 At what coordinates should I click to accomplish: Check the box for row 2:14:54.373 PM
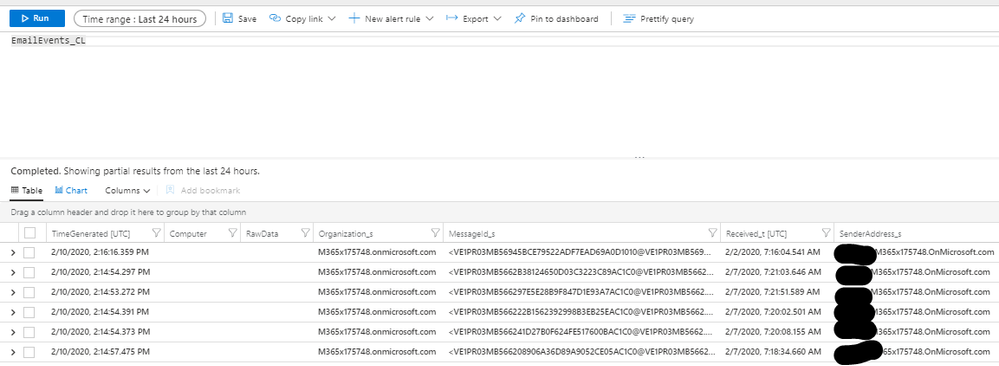29,332
